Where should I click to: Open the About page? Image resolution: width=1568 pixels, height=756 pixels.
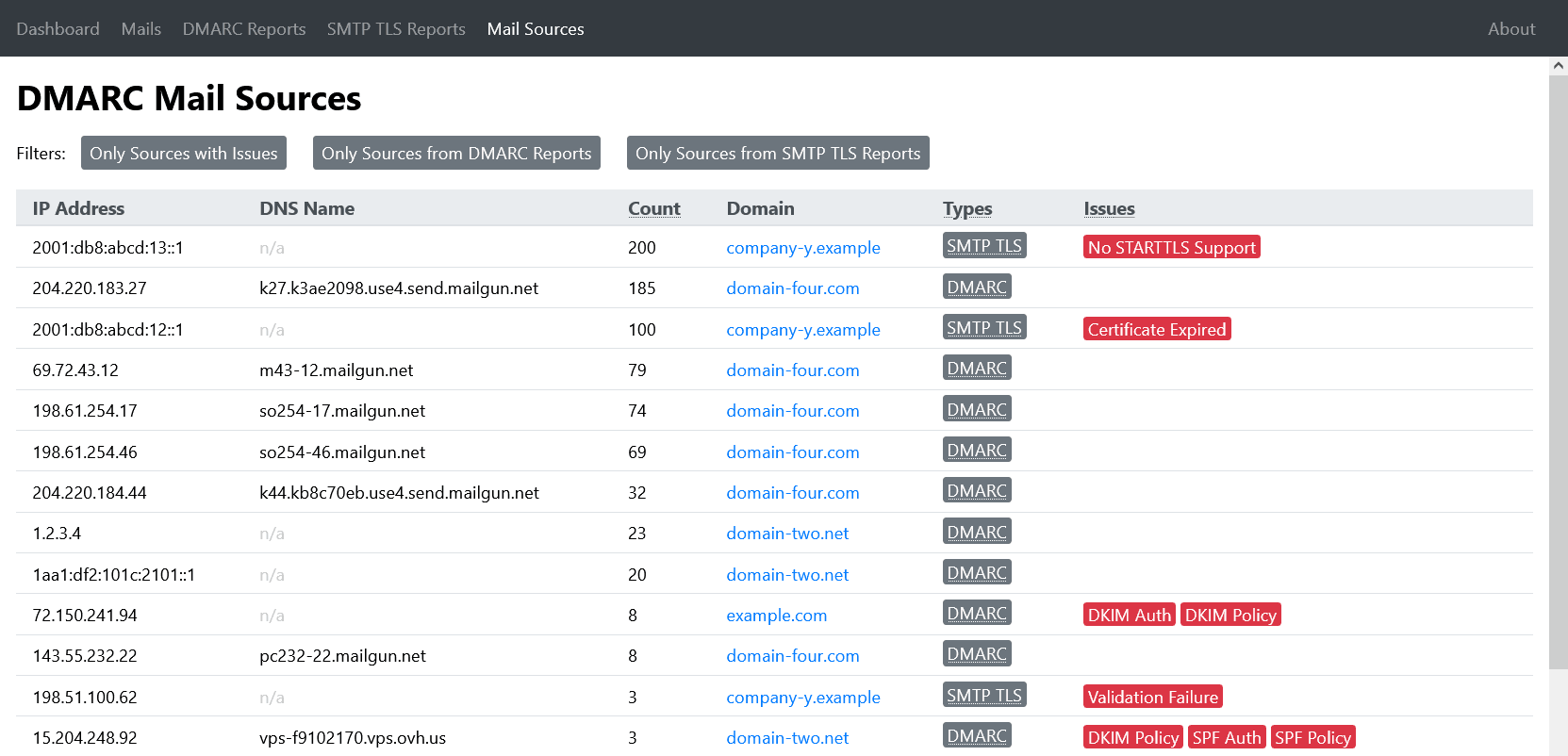point(1510,29)
